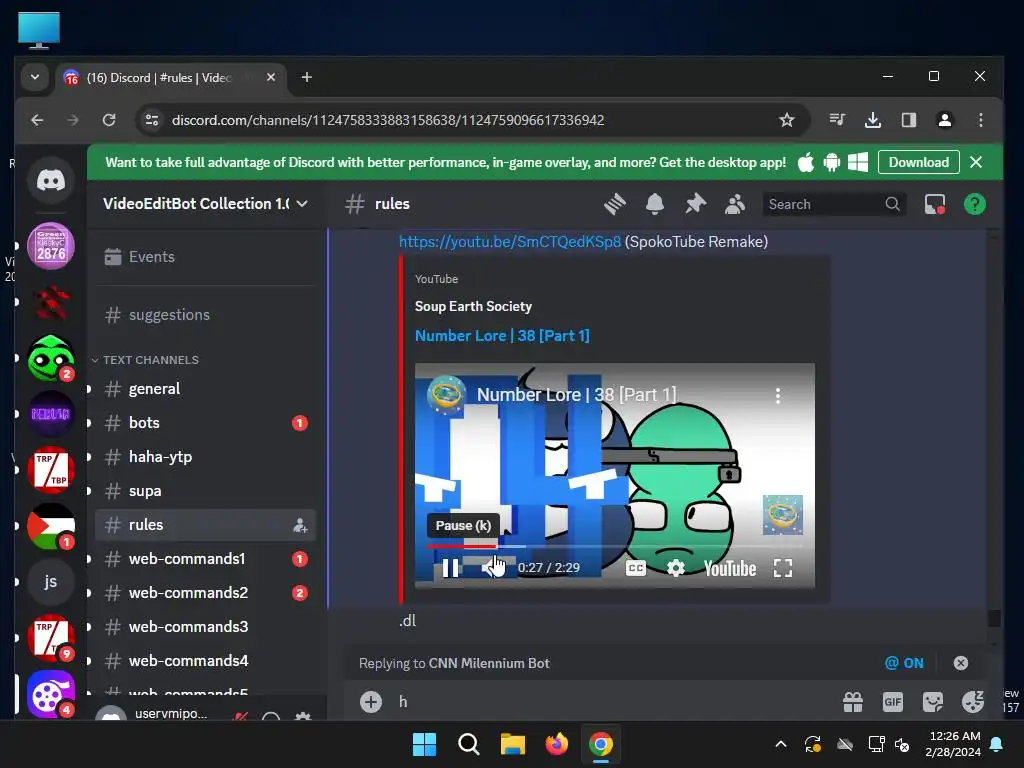Enter fullscreen on the video
Screen dimensions: 1024x768
point(782,568)
